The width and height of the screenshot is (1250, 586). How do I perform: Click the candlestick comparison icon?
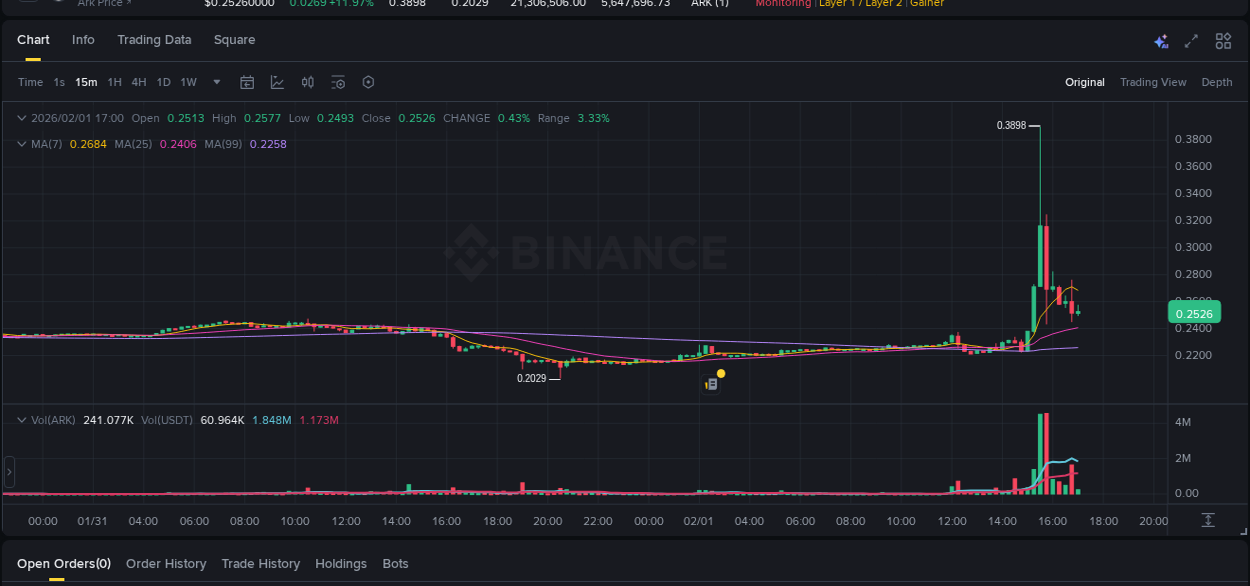pyautogui.click(x=307, y=82)
